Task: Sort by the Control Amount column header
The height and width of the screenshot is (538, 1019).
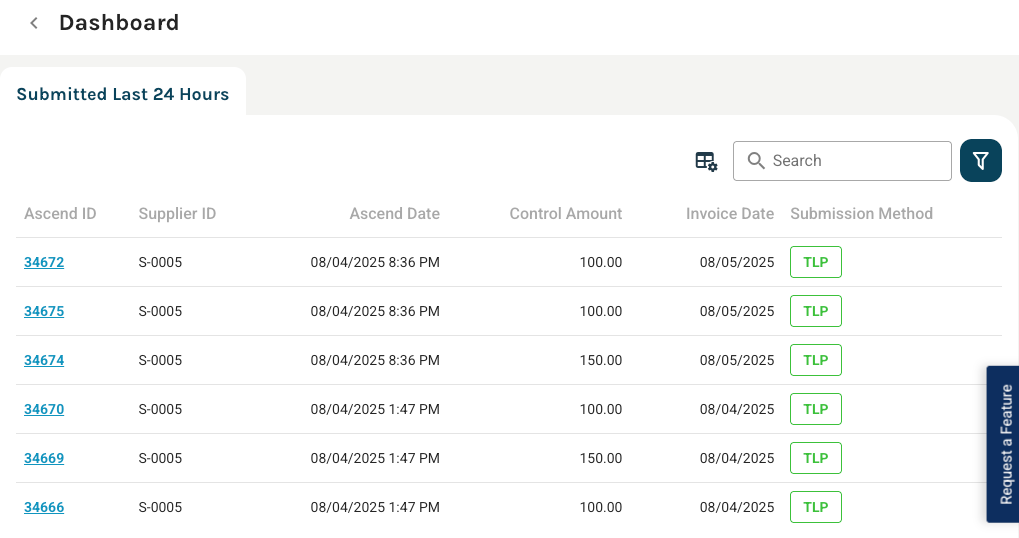Action: [x=565, y=214]
